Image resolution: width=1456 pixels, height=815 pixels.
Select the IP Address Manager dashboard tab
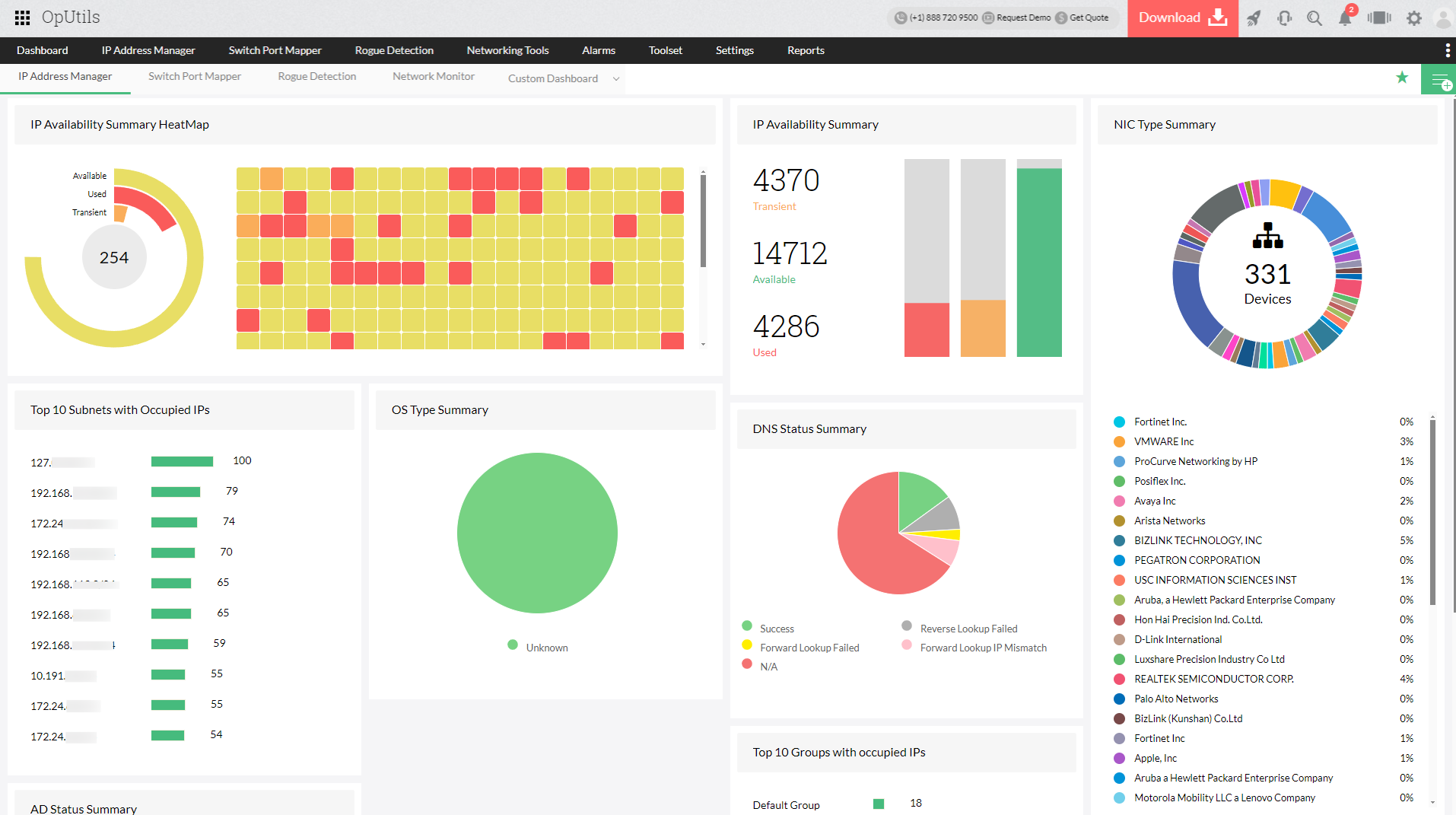[65, 77]
